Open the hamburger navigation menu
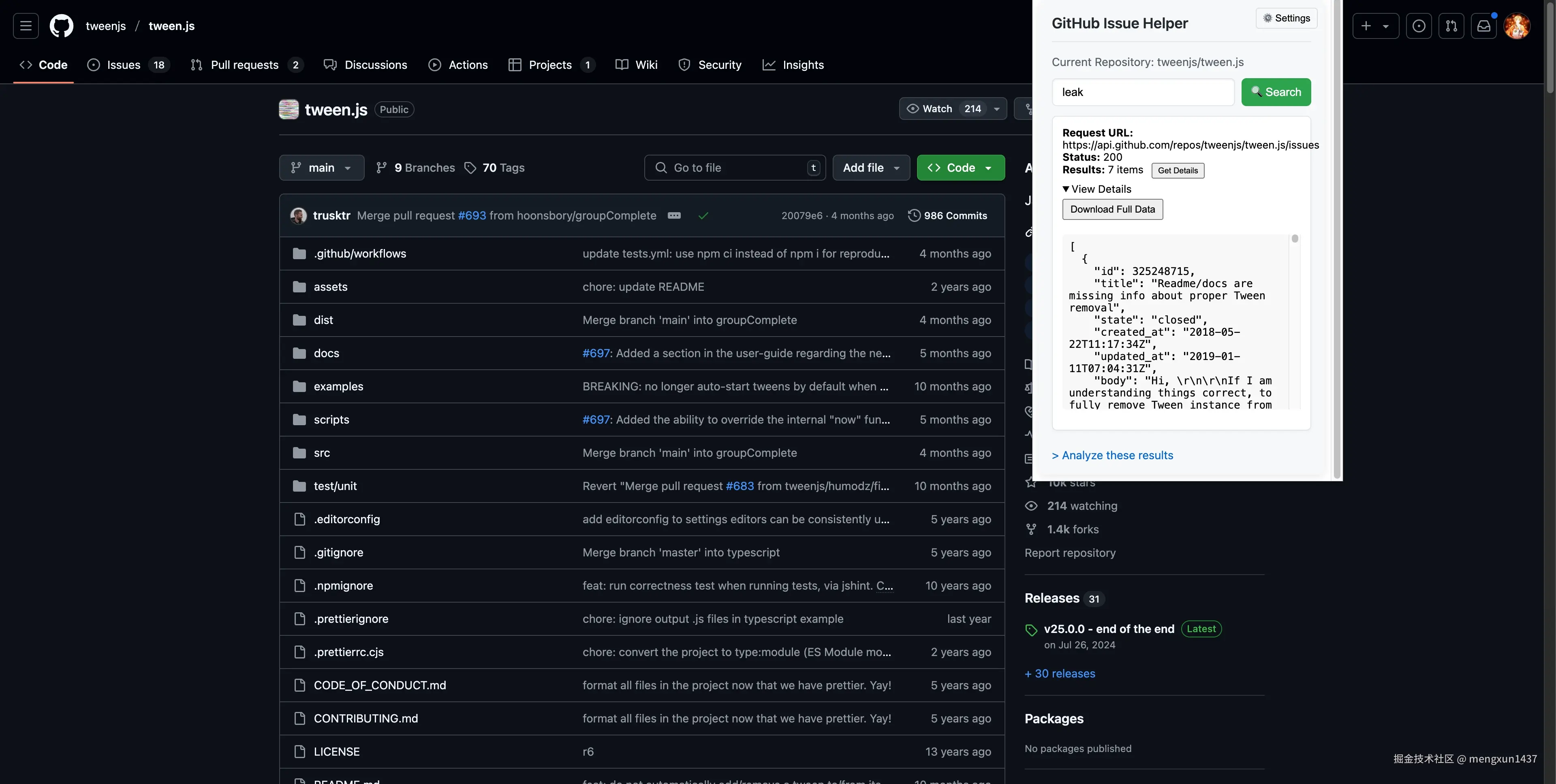 click(26, 26)
